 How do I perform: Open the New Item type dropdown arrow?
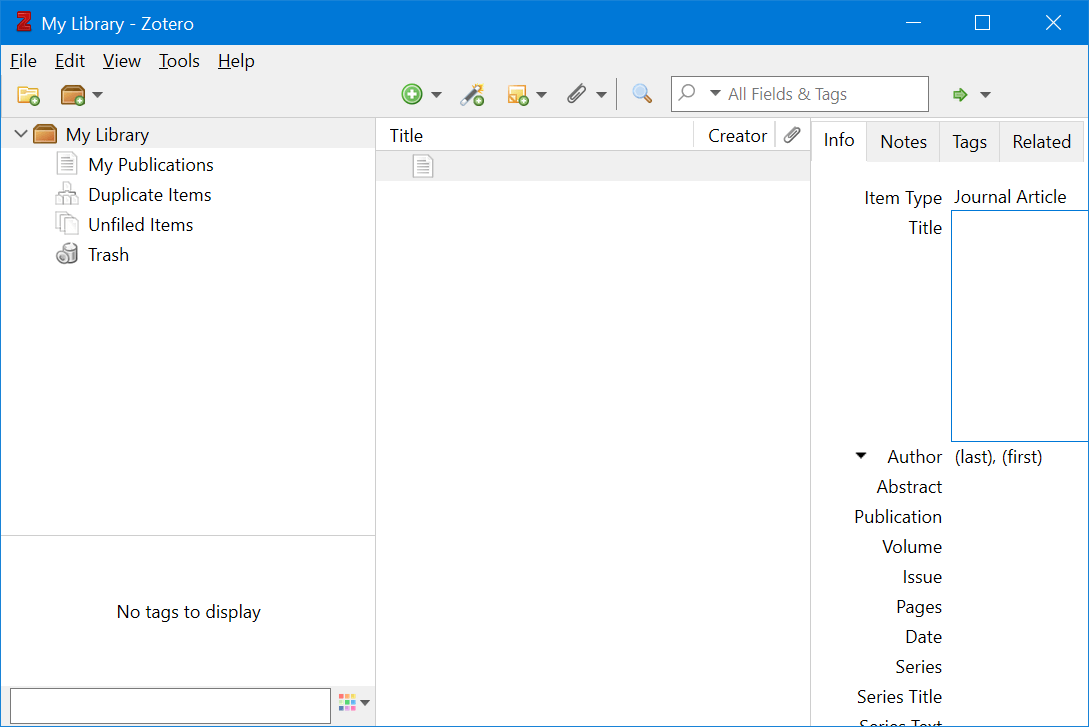(435, 93)
